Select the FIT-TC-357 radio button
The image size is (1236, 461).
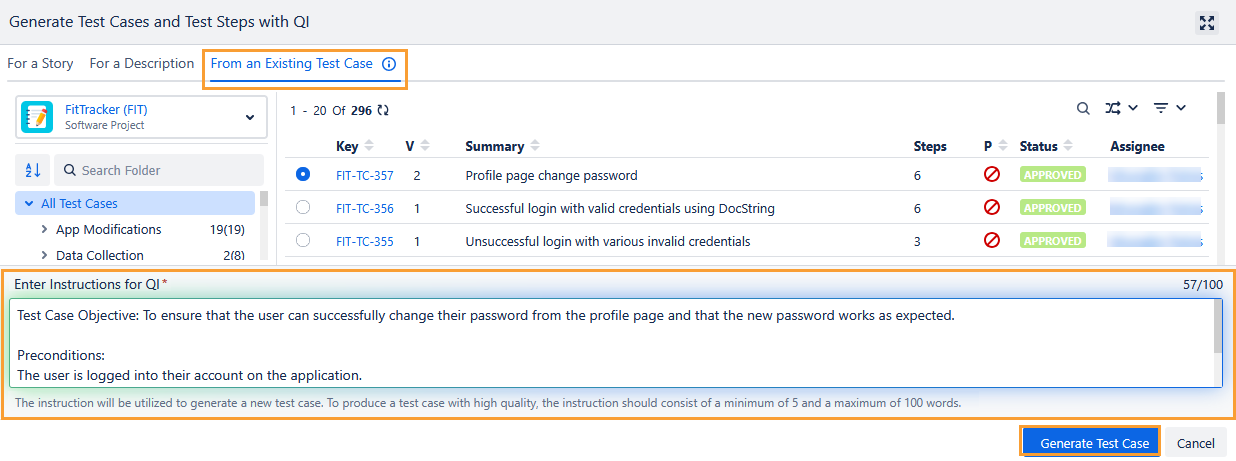(303, 174)
